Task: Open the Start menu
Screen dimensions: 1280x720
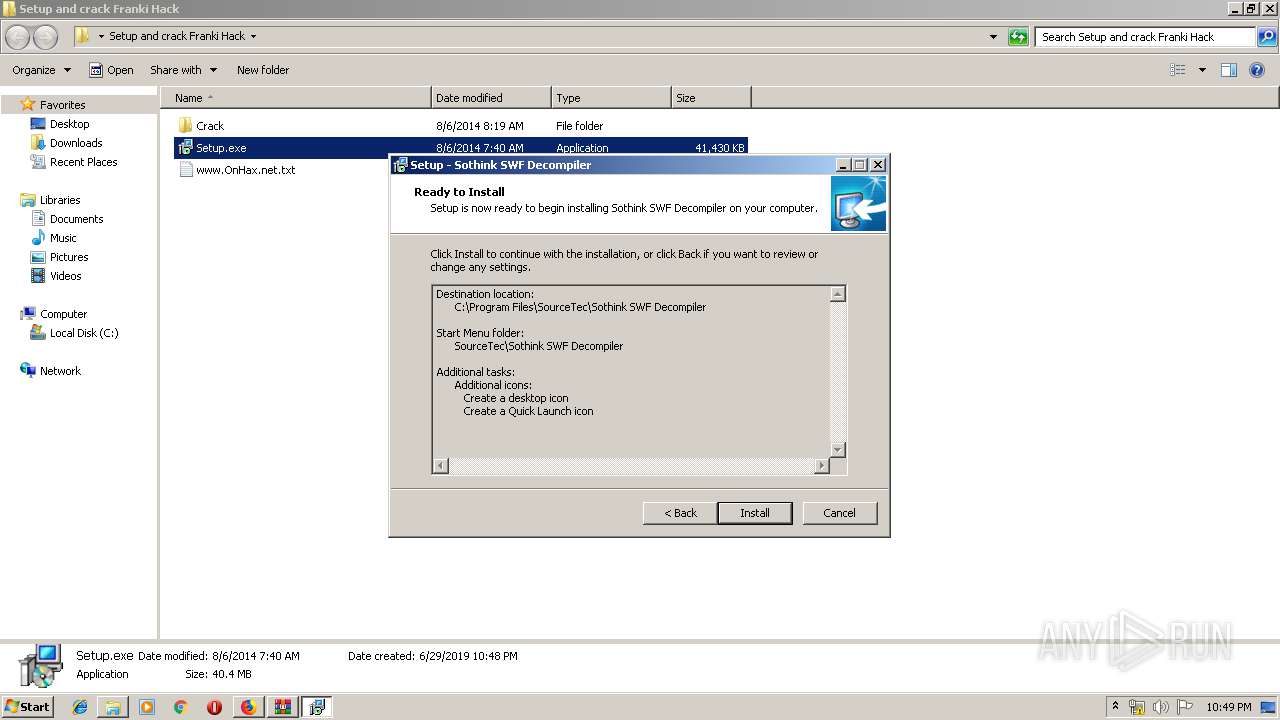Action: tap(28, 707)
